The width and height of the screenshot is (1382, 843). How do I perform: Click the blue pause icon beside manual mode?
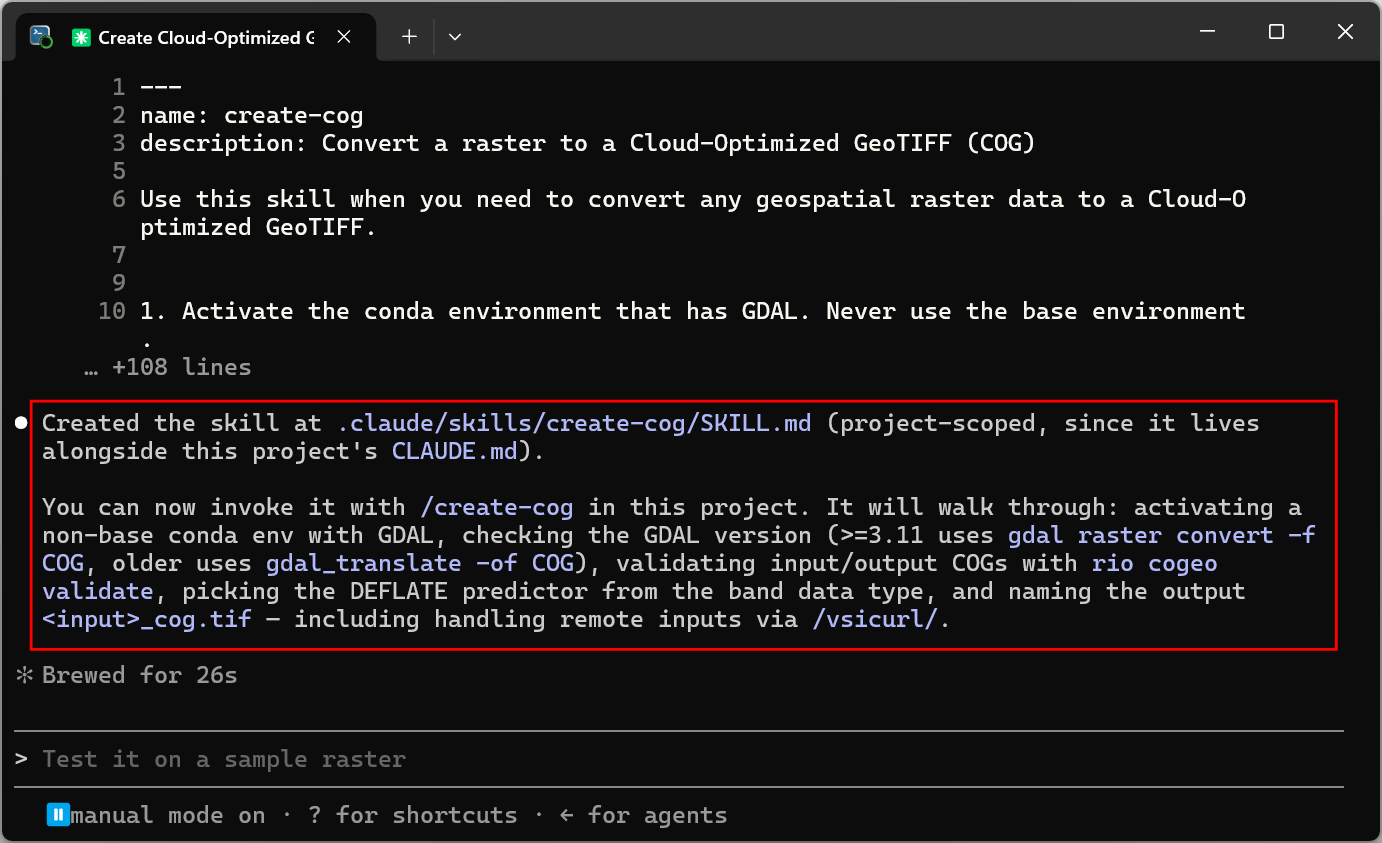click(57, 815)
